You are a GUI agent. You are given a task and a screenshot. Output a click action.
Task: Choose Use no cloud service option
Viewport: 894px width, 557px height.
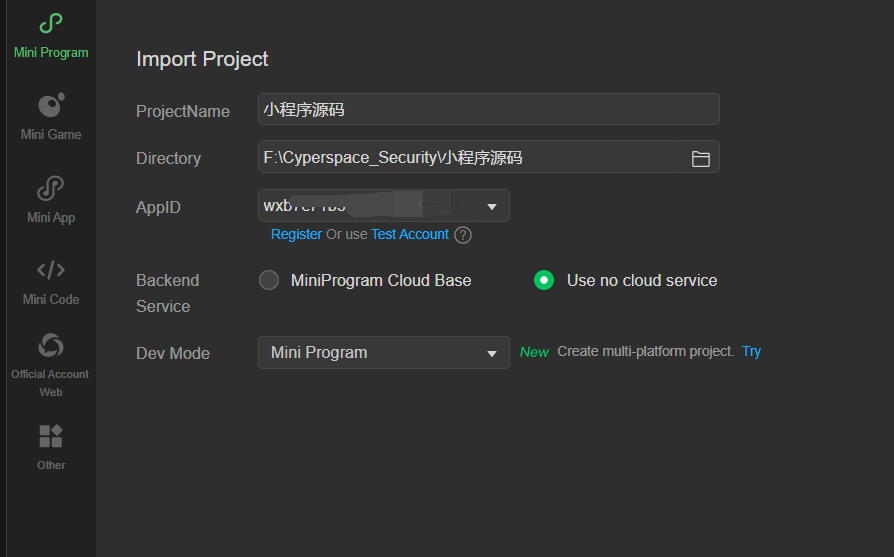[544, 280]
